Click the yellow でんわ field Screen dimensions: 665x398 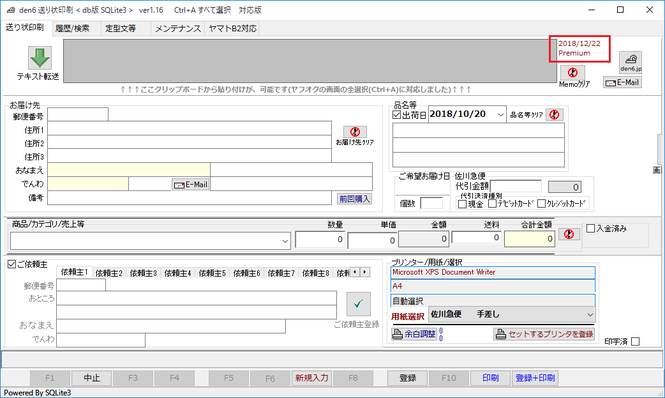coord(88,183)
